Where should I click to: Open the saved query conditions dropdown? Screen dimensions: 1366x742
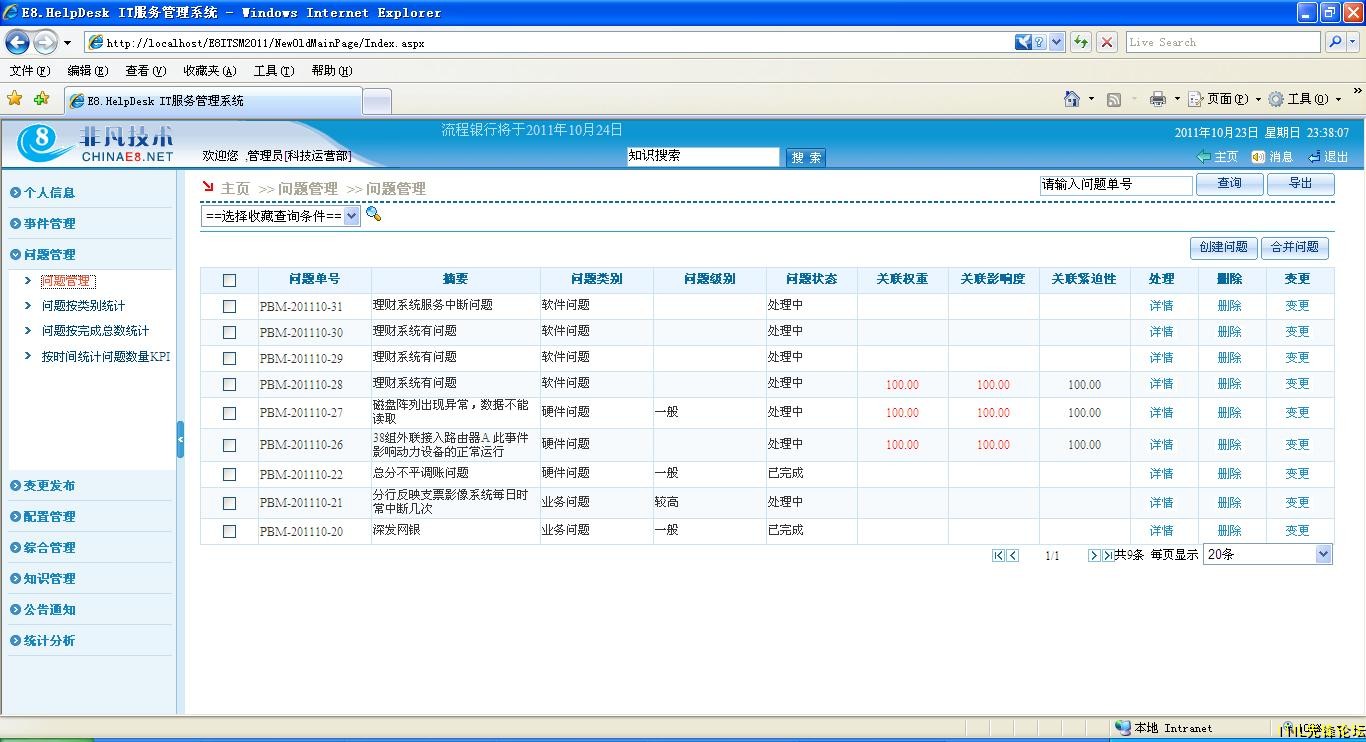[x=281, y=216]
